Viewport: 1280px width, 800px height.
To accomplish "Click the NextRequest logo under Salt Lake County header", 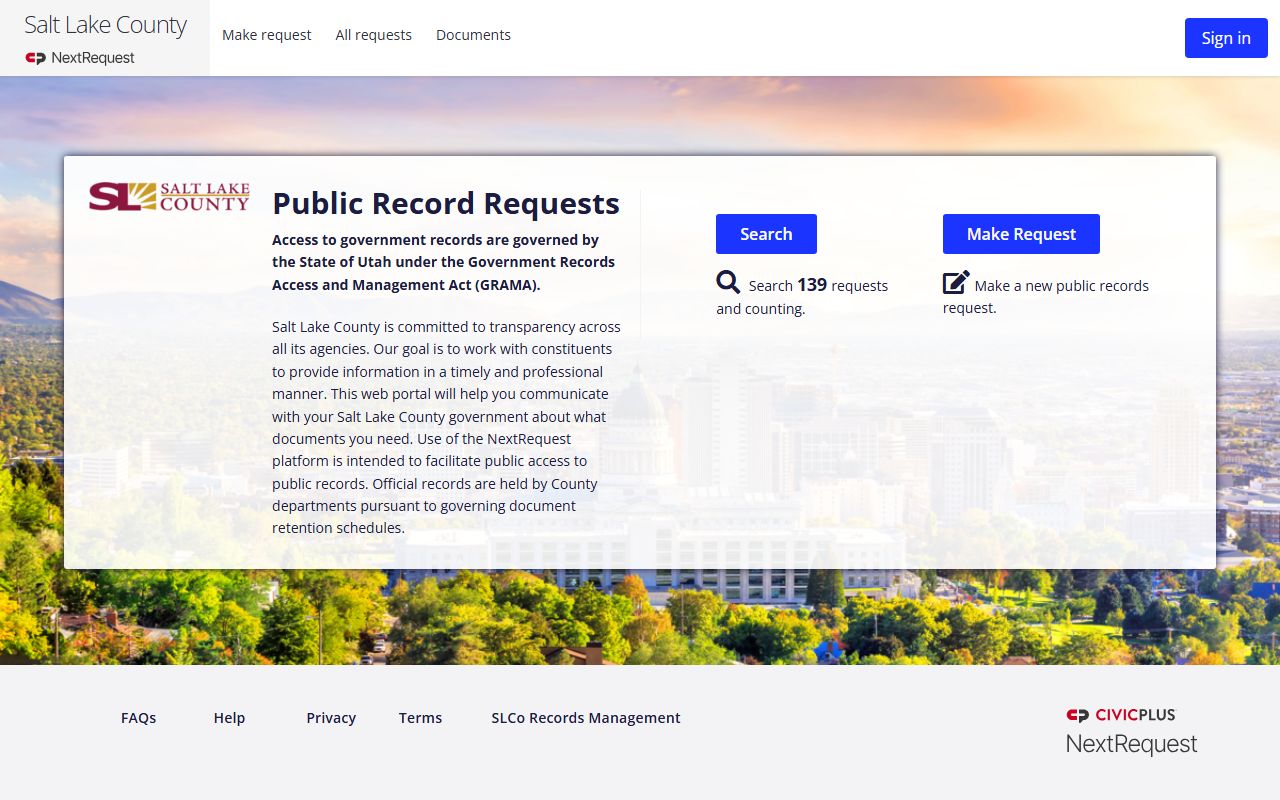I will 80,58.
